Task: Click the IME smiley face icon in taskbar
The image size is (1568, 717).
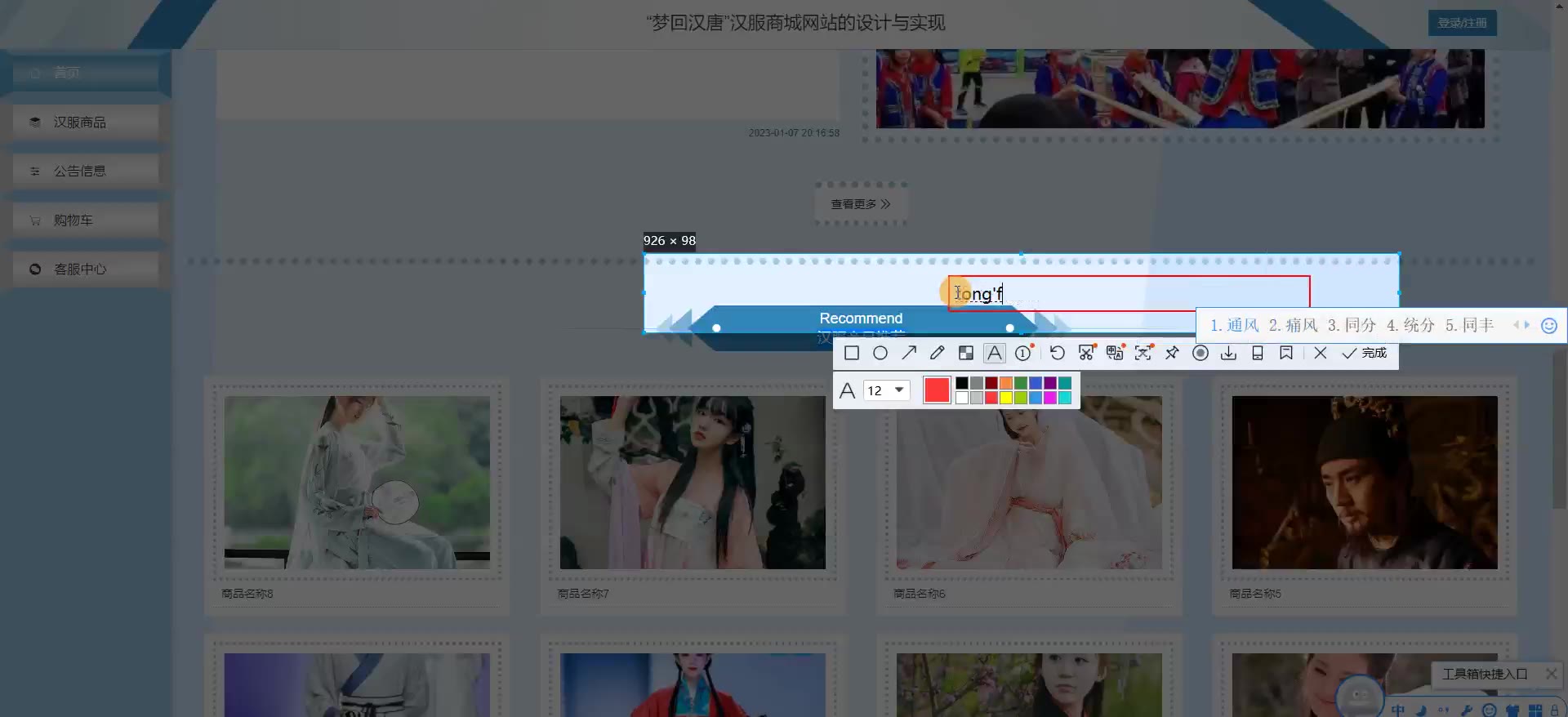Action: (x=1490, y=710)
